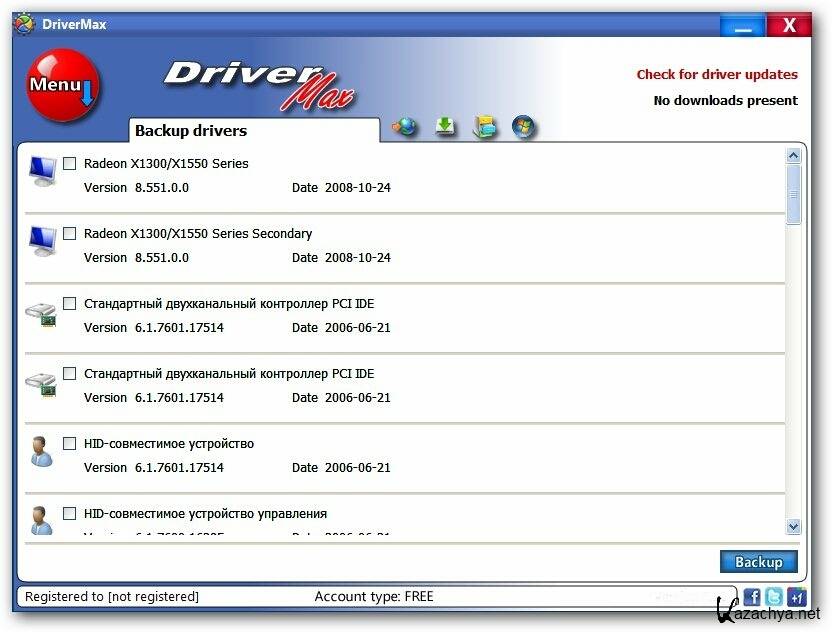Click the scroll down arrow of list

click(794, 526)
